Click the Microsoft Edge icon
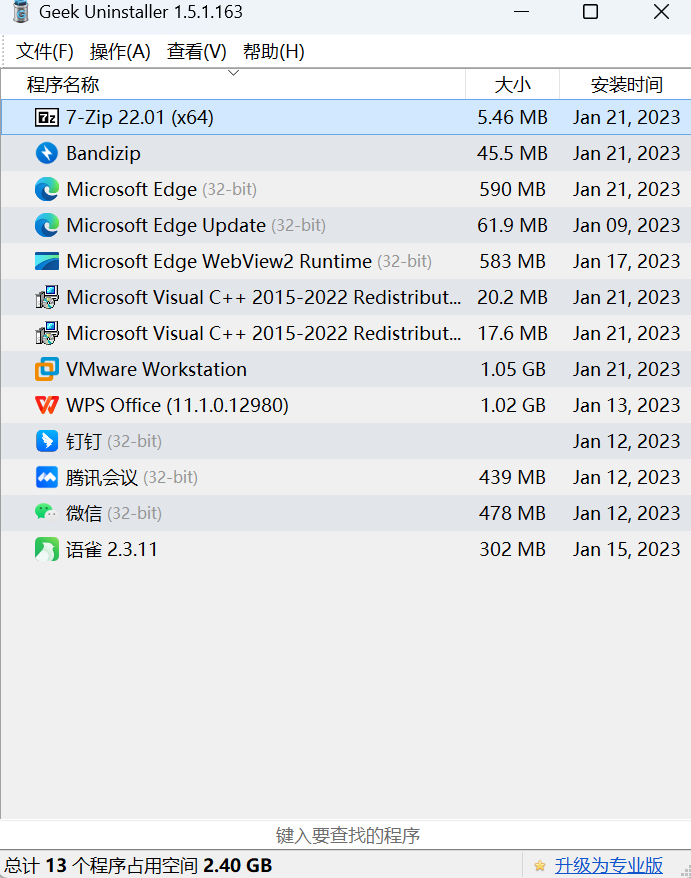This screenshot has width=691, height=878. coord(46,189)
